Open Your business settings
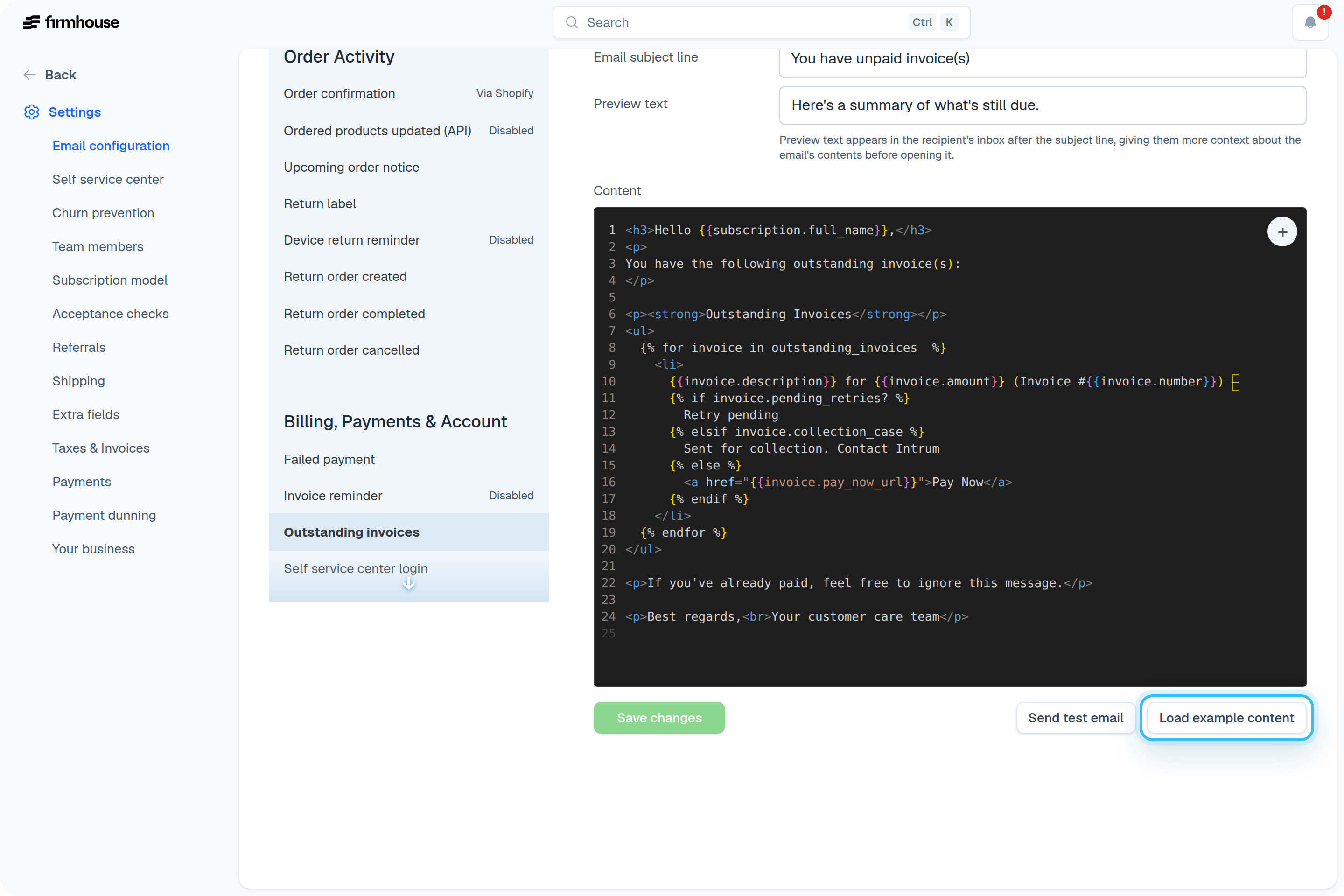The image size is (1344, 896). tap(94, 549)
